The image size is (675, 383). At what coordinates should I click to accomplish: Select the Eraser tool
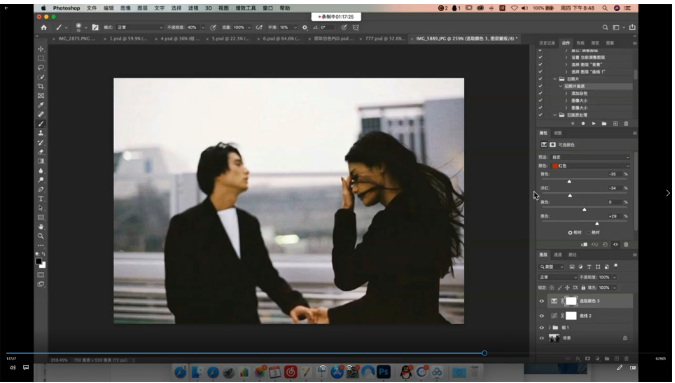click(41, 152)
